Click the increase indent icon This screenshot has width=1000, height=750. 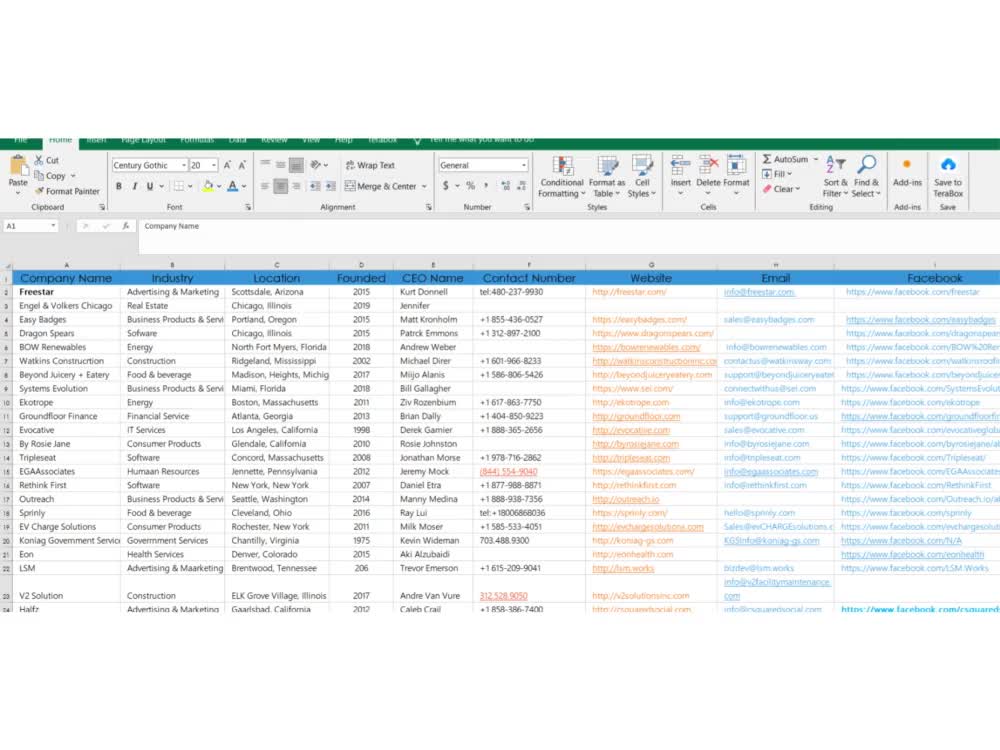pyautogui.click(x=330, y=186)
